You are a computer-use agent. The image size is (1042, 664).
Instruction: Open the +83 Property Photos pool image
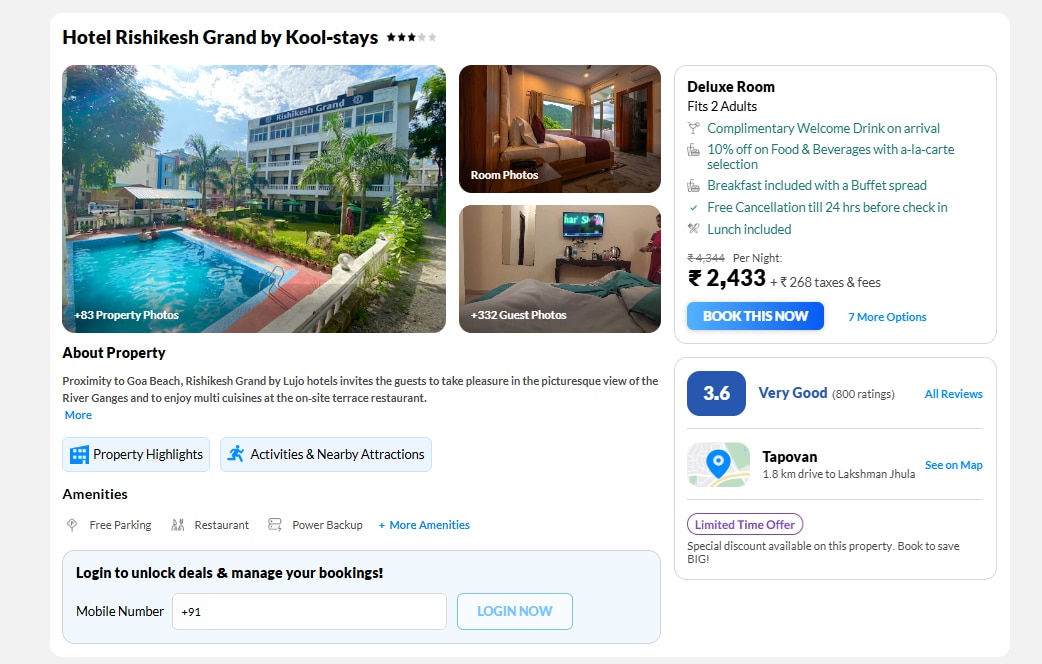254,199
